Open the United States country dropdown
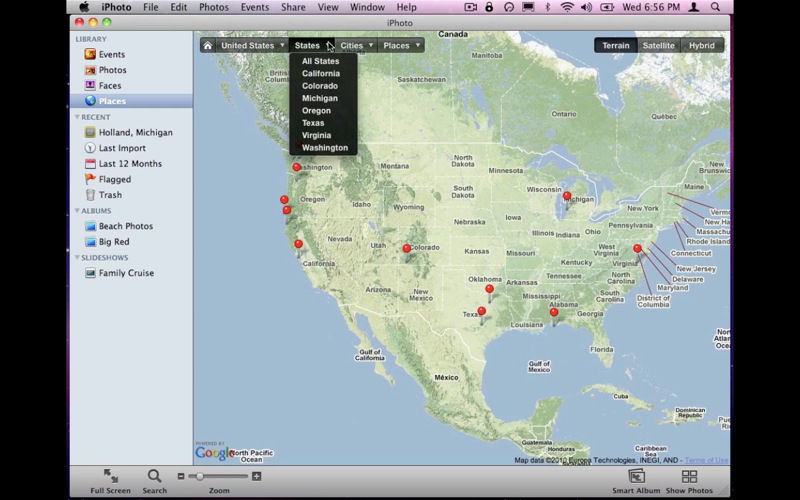This screenshot has width=800, height=500. click(x=252, y=45)
